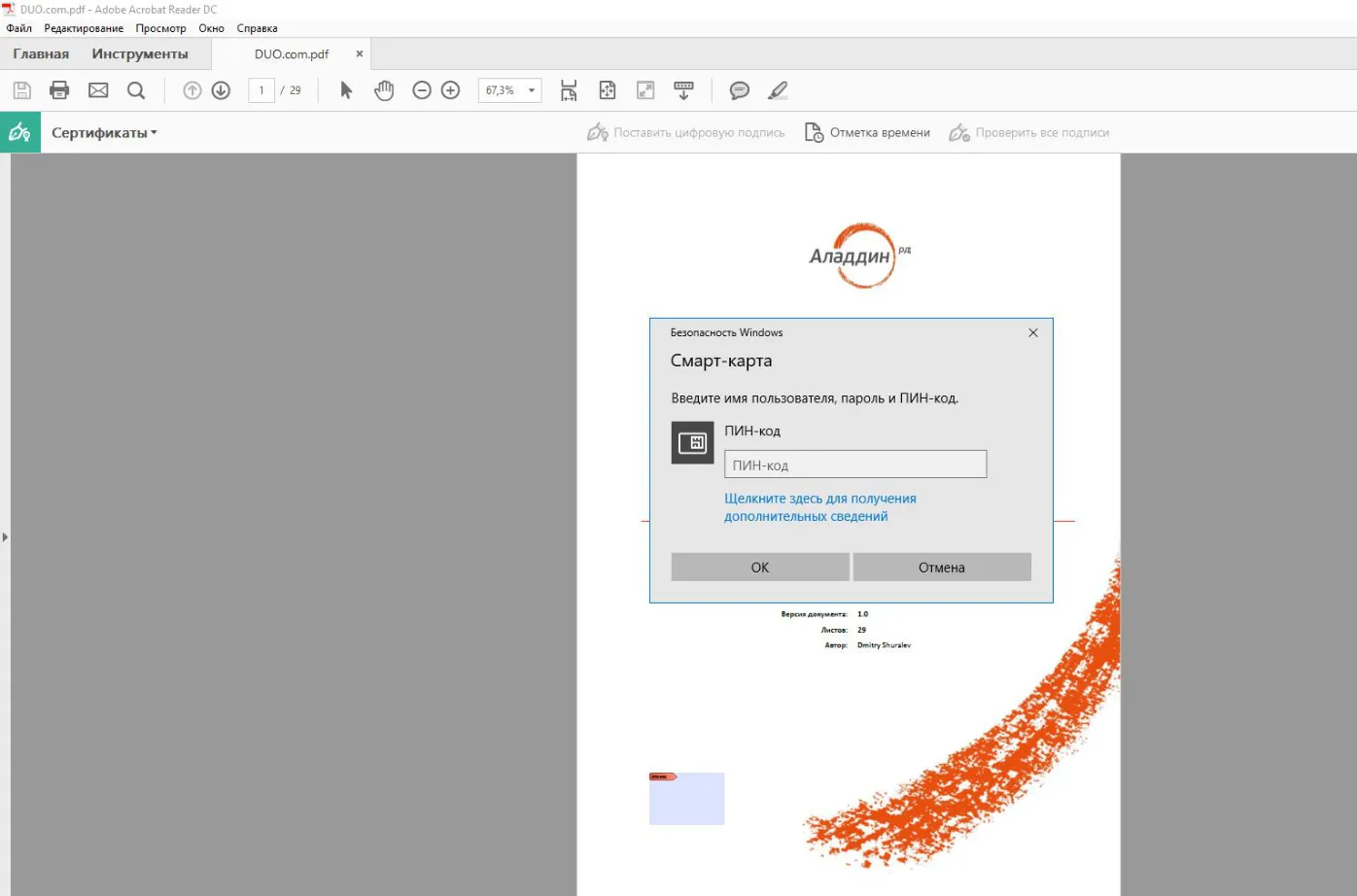Go to next page arrow icon
The width and height of the screenshot is (1357, 896).
point(221,90)
